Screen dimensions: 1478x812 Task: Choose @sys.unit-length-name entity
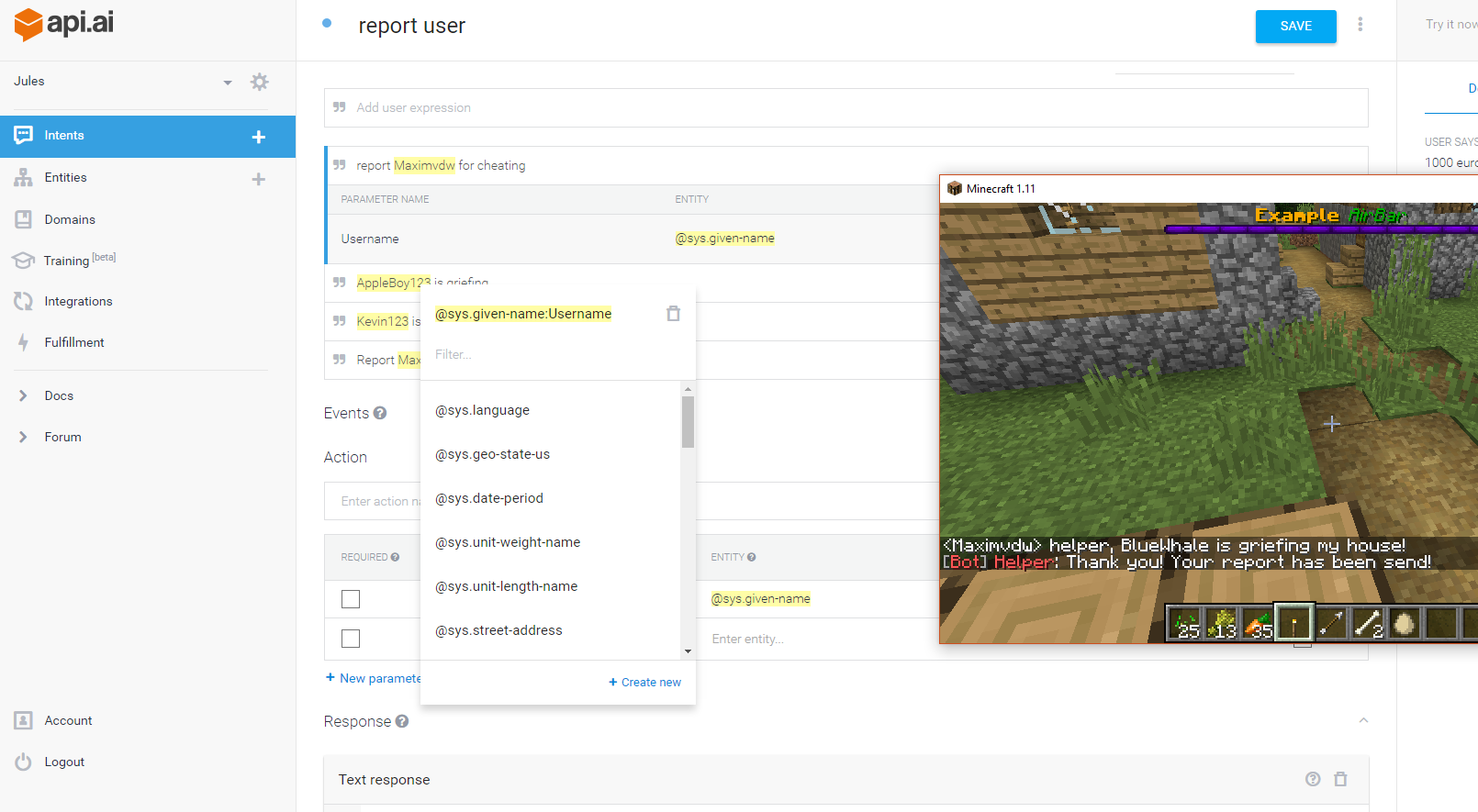(x=506, y=587)
